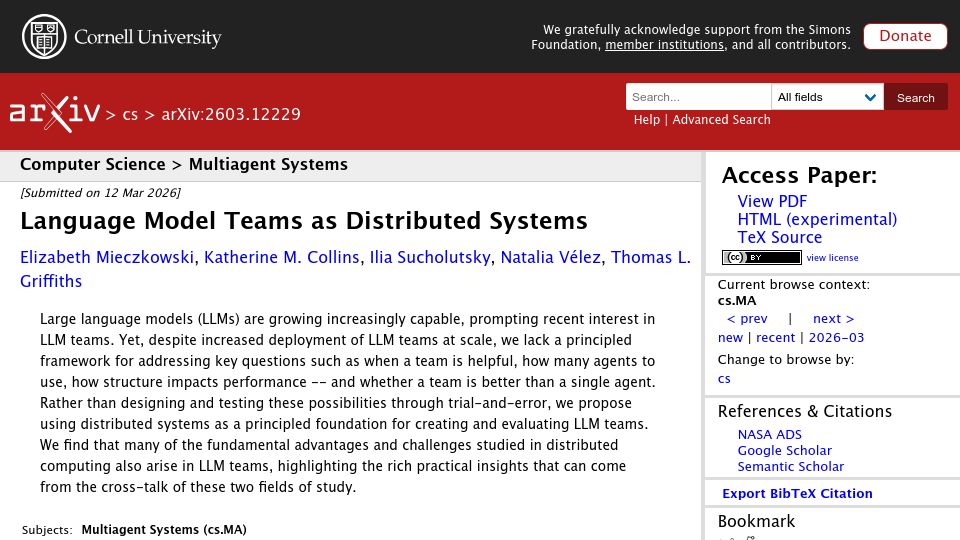Click the 'References & Citations' heading
This screenshot has width=960, height=540.
(x=804, y=411)
